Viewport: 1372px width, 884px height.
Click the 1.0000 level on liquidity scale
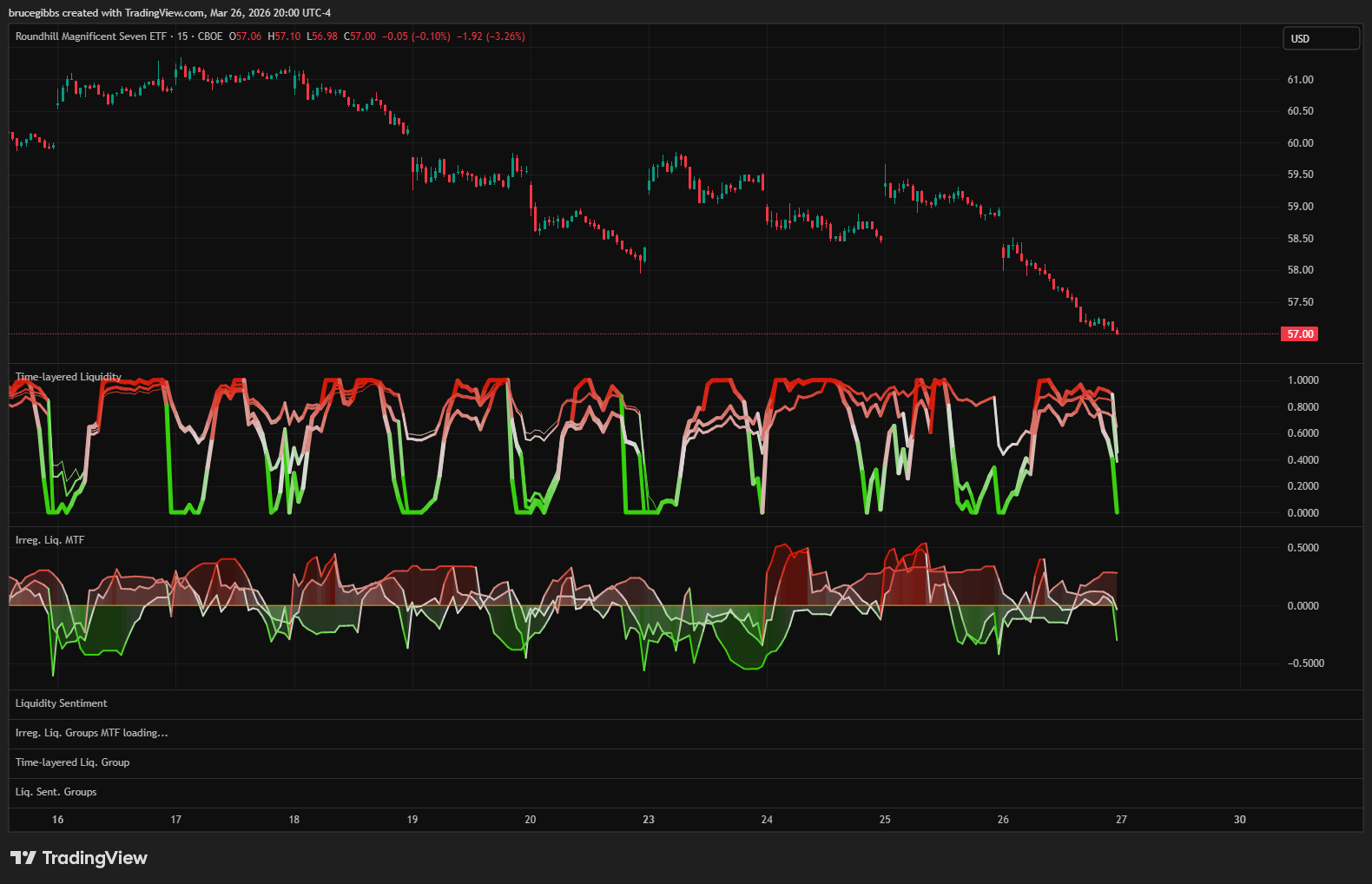[1303, 380]
